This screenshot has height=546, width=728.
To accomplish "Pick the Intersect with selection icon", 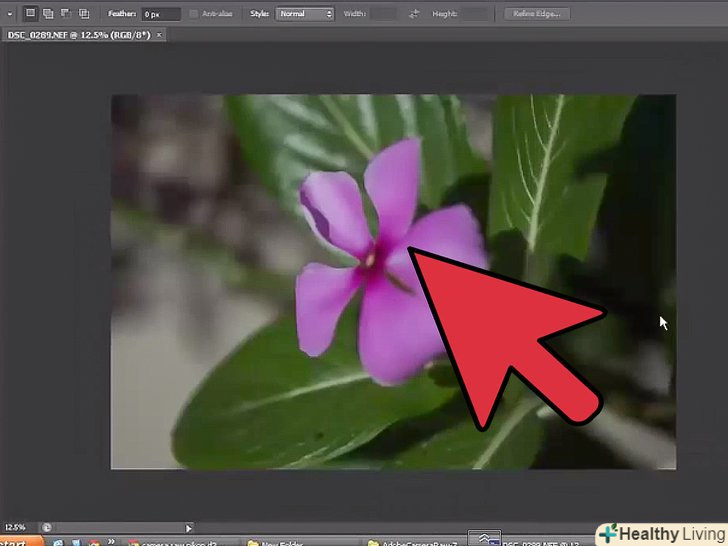I will [84, 14].
